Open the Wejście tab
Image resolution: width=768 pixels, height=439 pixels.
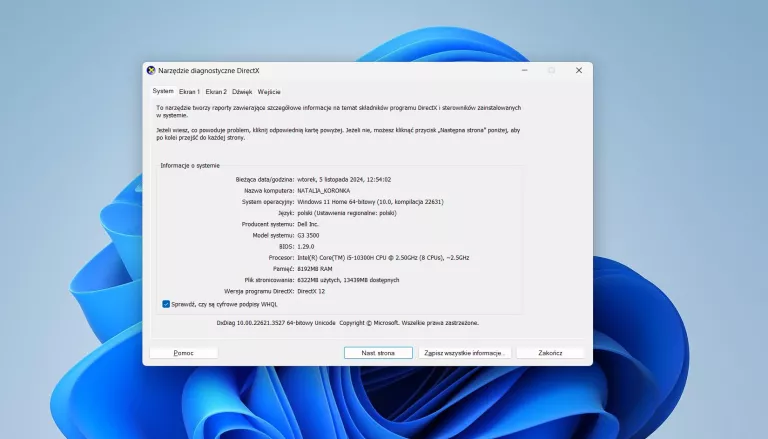tap(269, 91)
